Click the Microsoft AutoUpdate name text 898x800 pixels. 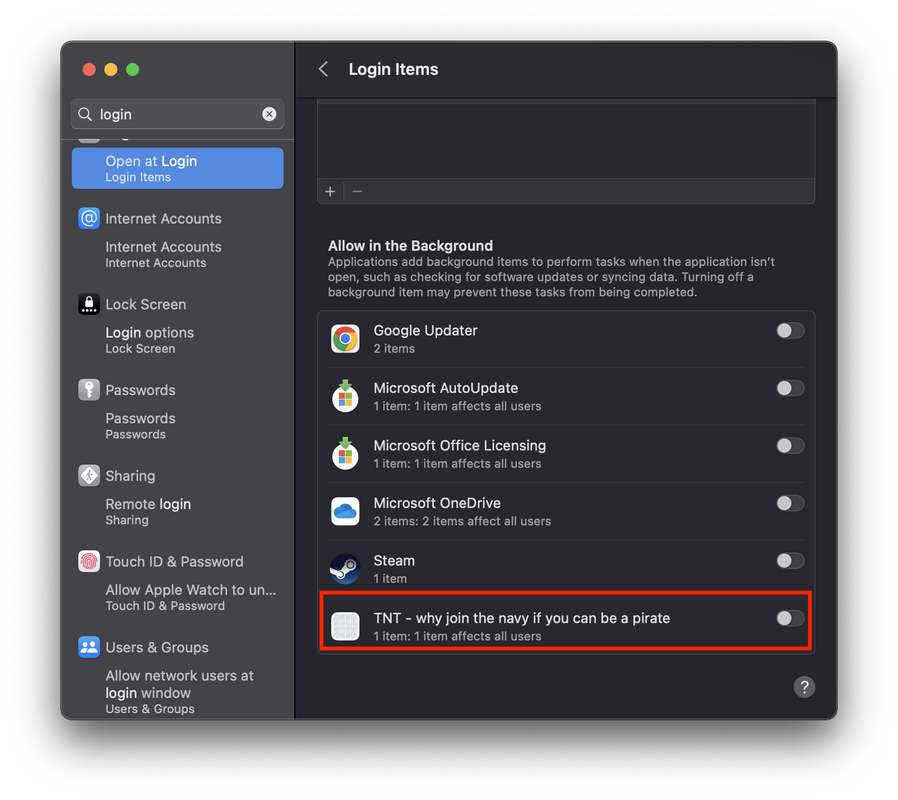coord(446,388)
